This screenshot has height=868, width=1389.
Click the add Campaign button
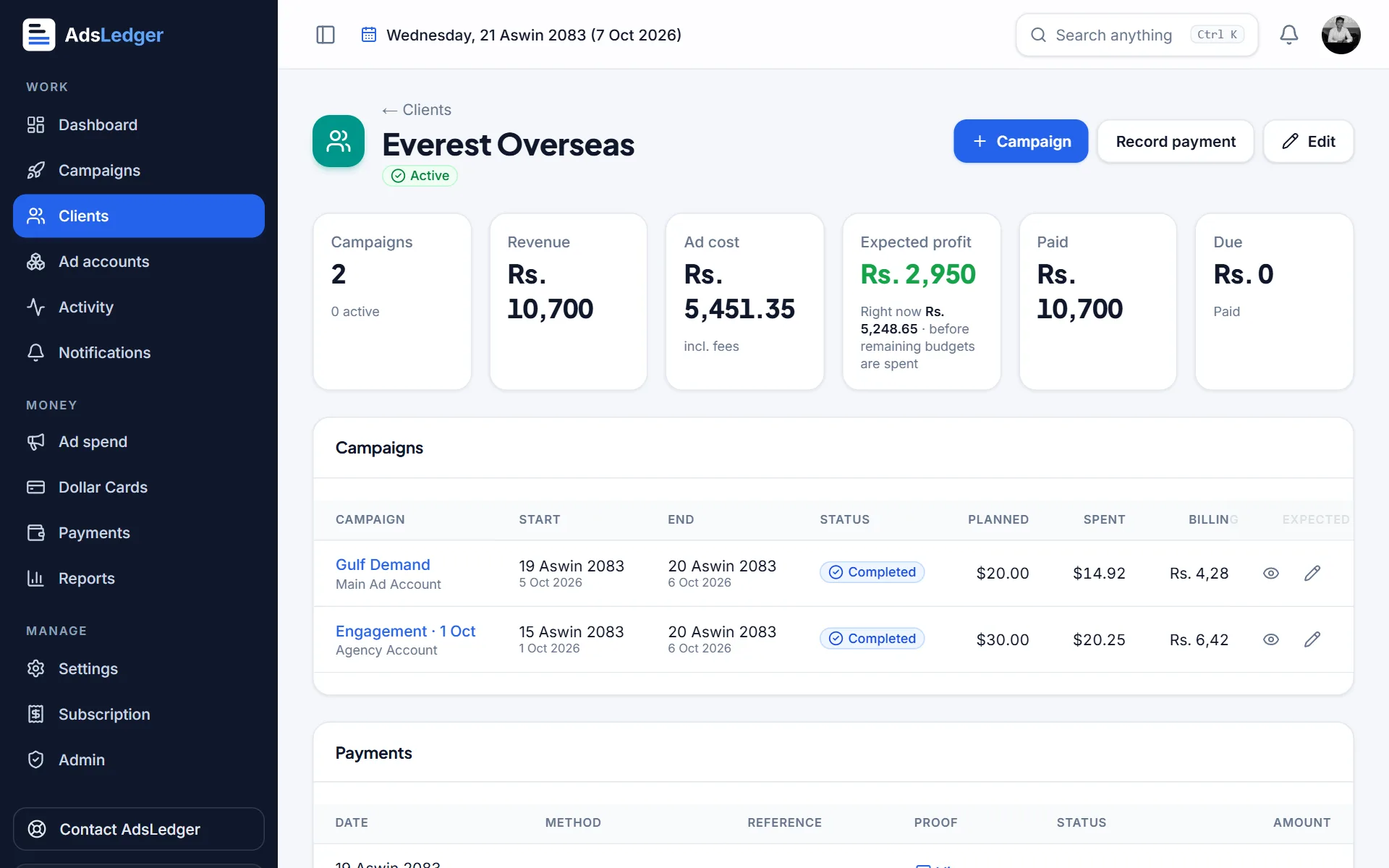[1021, 141]
